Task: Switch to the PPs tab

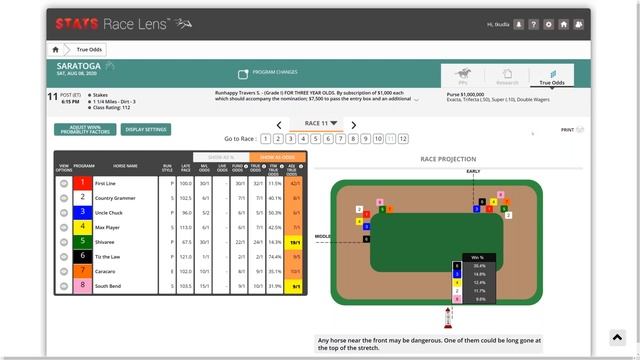Action: tap(463, 76)
